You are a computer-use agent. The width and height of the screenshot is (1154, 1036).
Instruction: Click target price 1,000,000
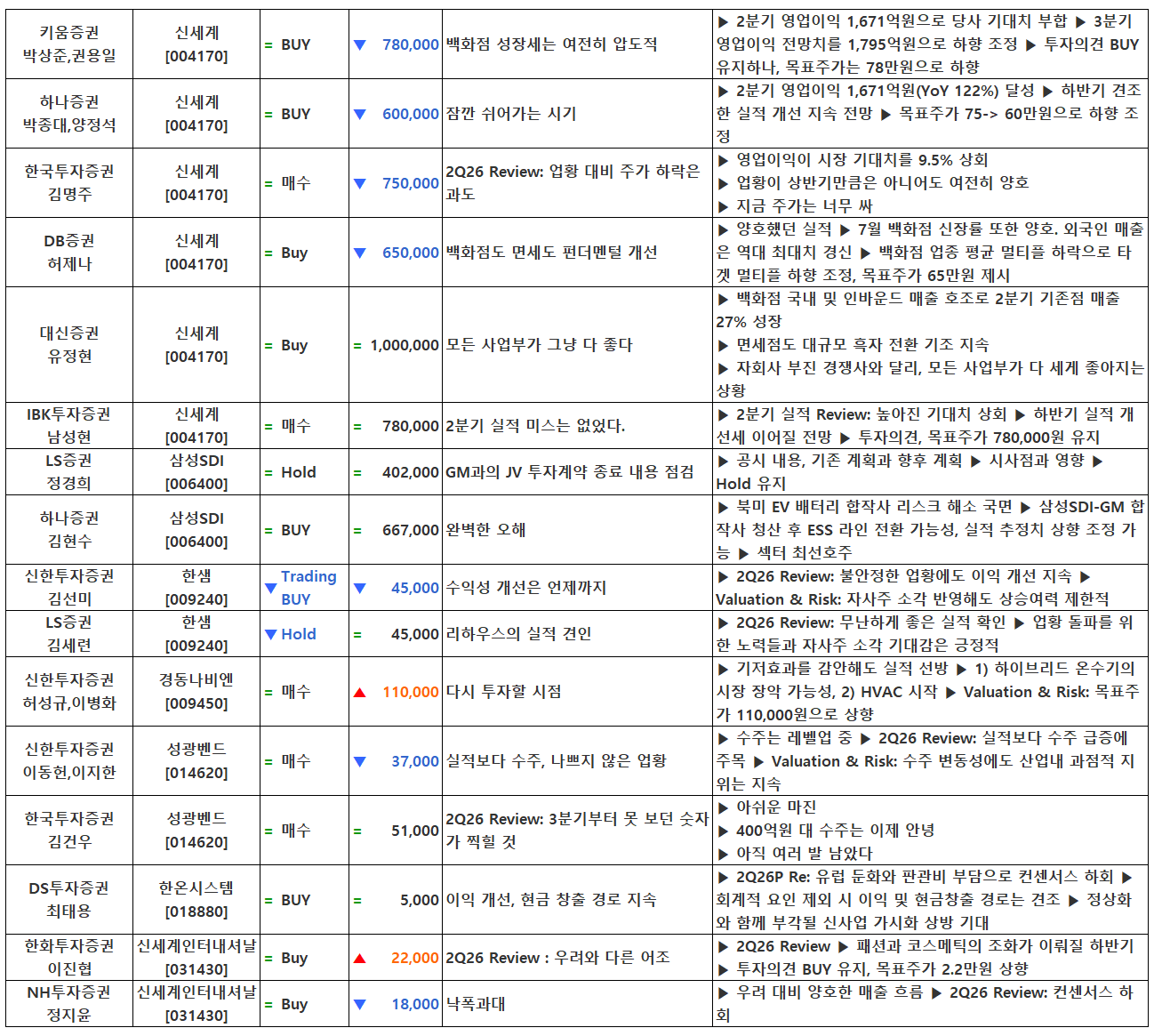click(405, 345)
